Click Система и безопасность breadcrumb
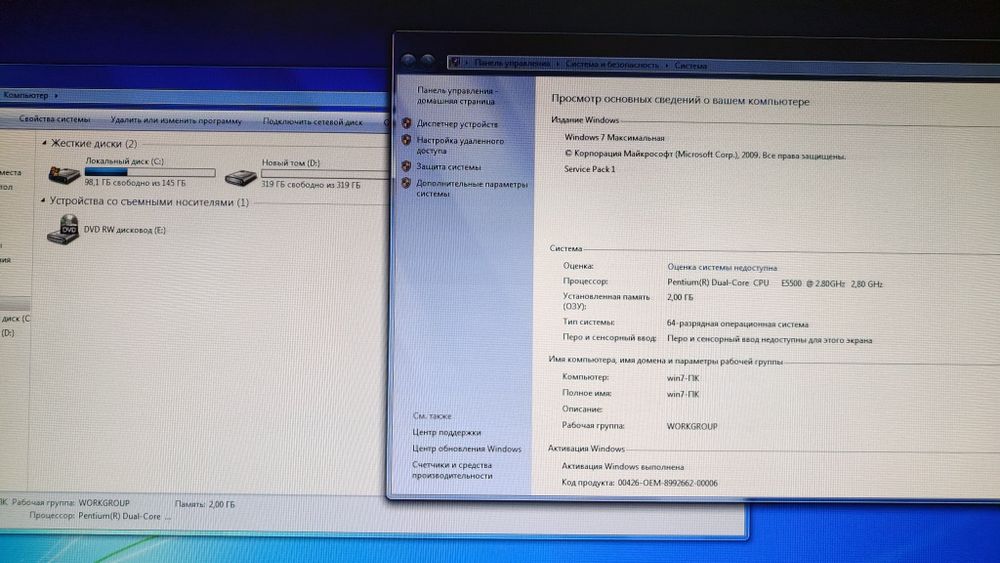The height and width of the screenshot is (563, 1000). [x=612, y=64]
